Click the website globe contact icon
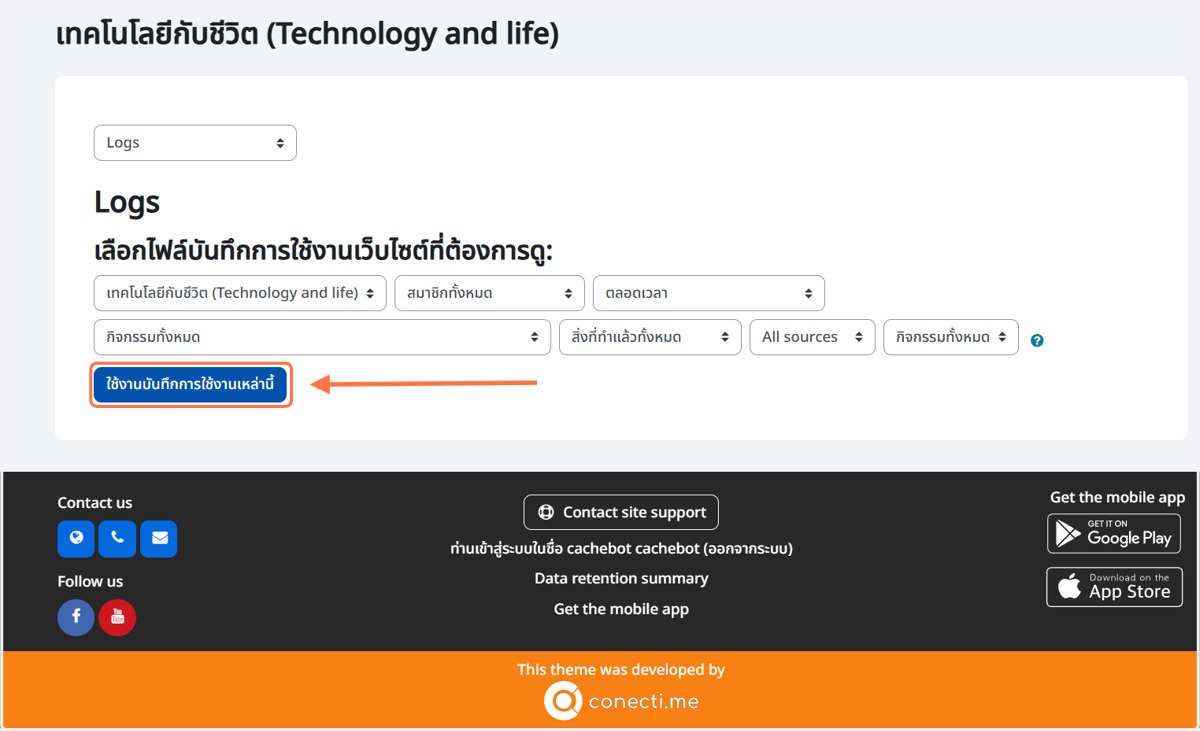 click(76, 538)
